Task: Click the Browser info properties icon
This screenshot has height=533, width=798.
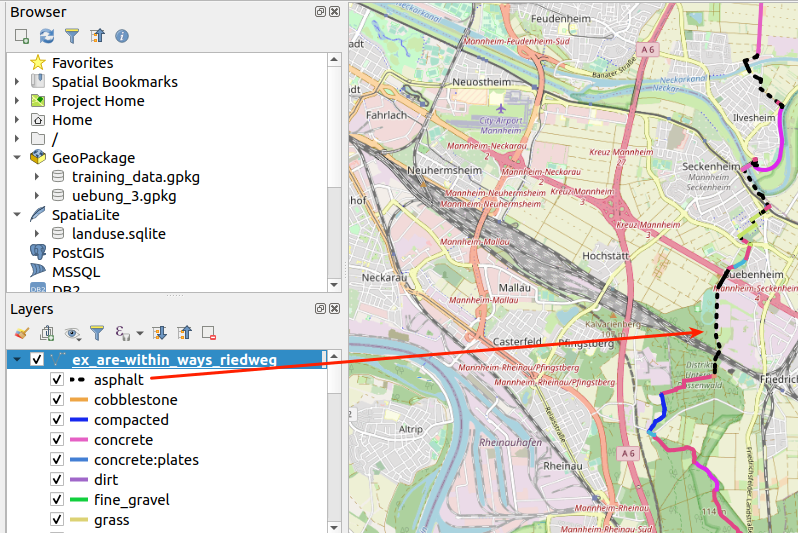Action: pyautogui.click(x=122, y=36)
